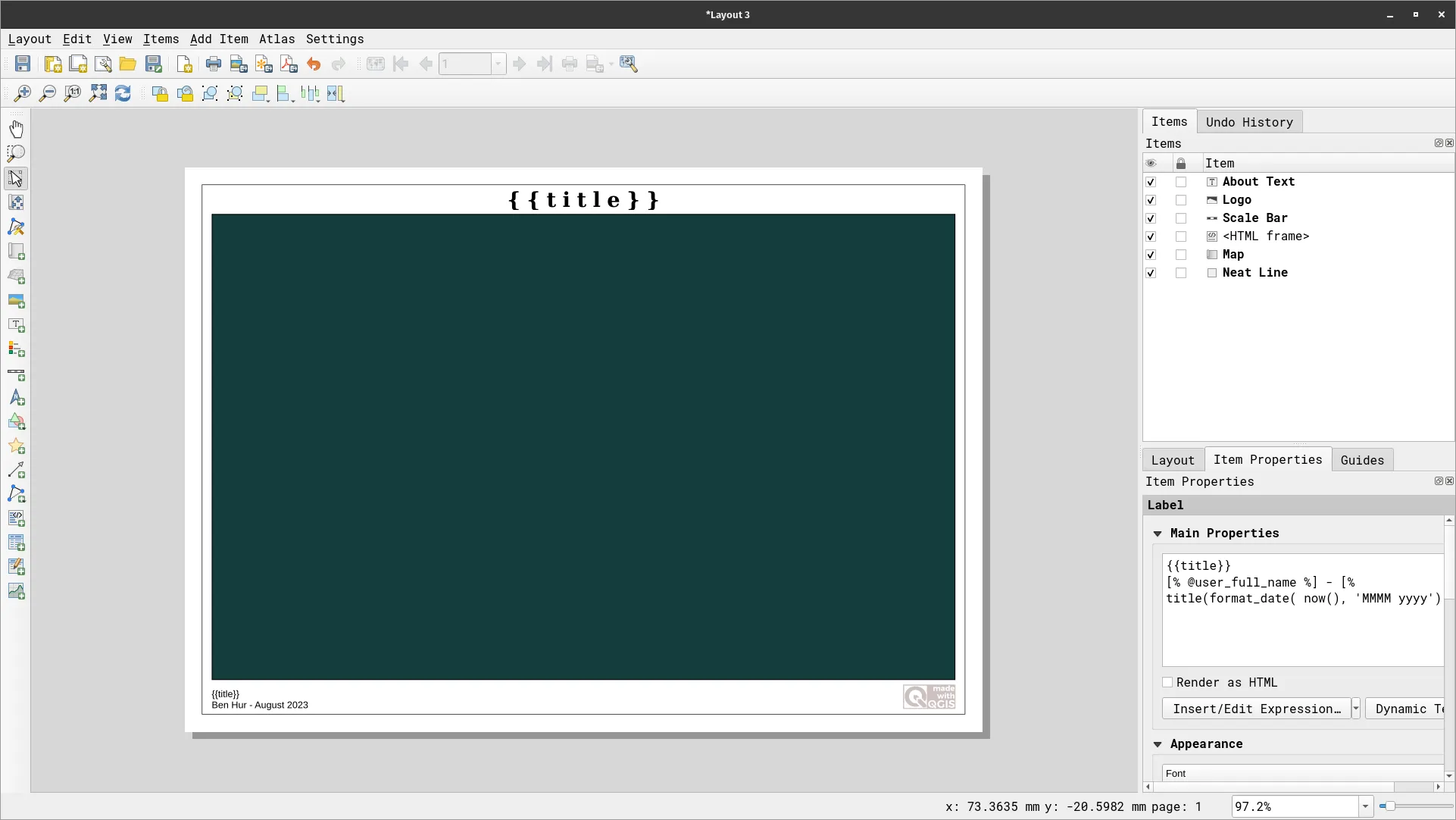Choose the Add North Arrow tool

click(17, 398)
